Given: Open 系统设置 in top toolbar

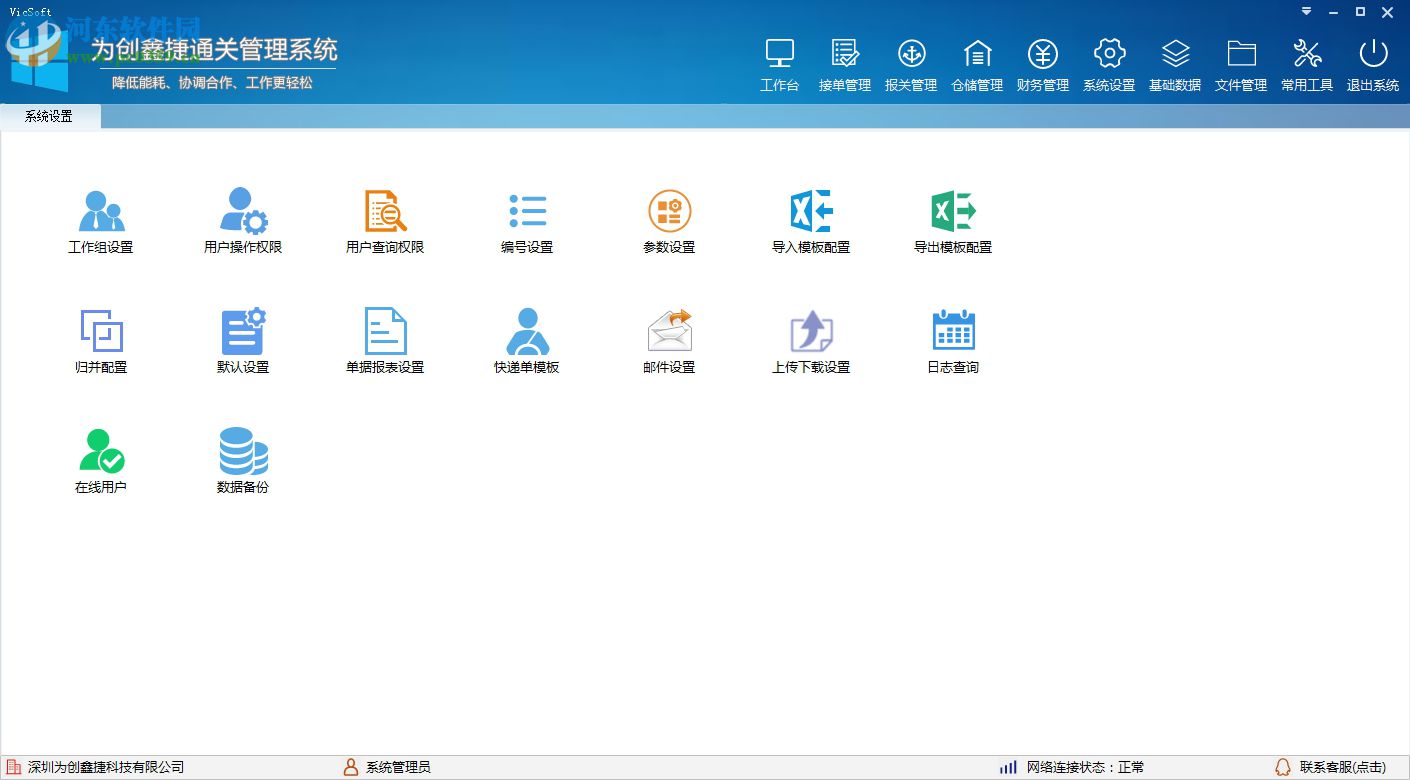Looking at the screenshot, I should tap(1109, 66).
